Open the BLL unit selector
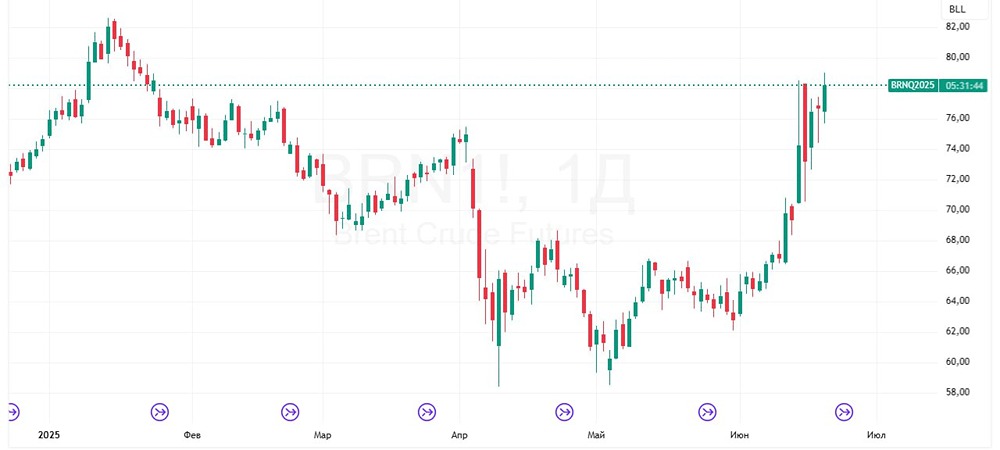 958,8
